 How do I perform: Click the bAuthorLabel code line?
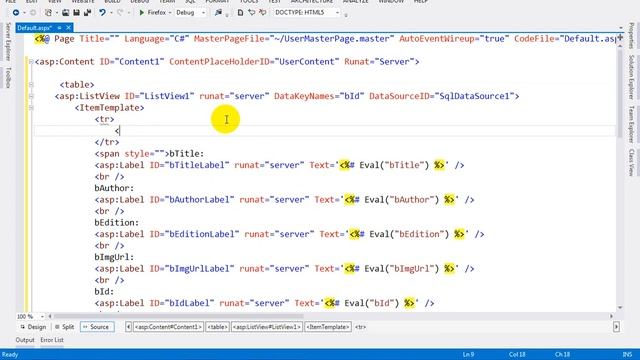[x=284, y=200]
